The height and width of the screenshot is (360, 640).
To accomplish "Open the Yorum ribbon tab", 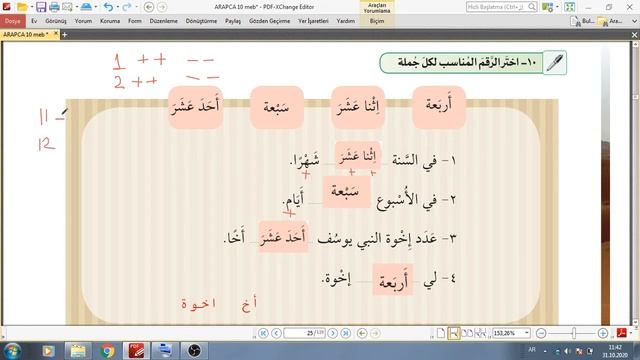I will coord(83,21).
